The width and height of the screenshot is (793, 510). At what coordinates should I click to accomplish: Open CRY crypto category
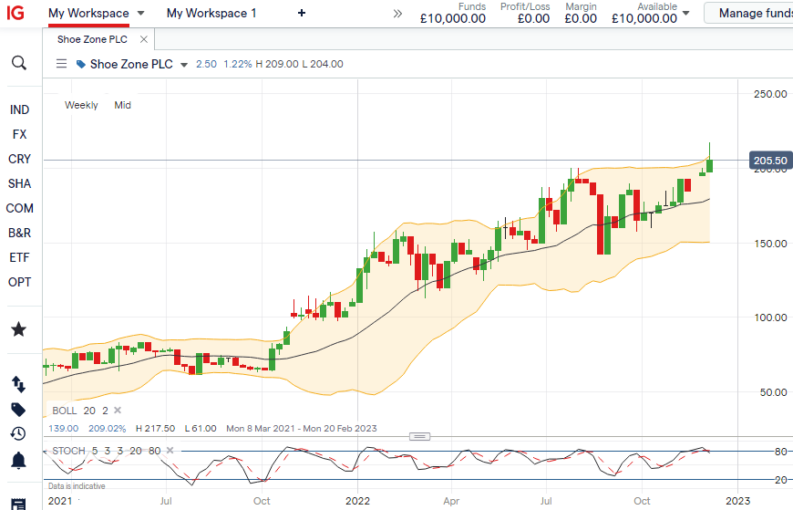19,159
